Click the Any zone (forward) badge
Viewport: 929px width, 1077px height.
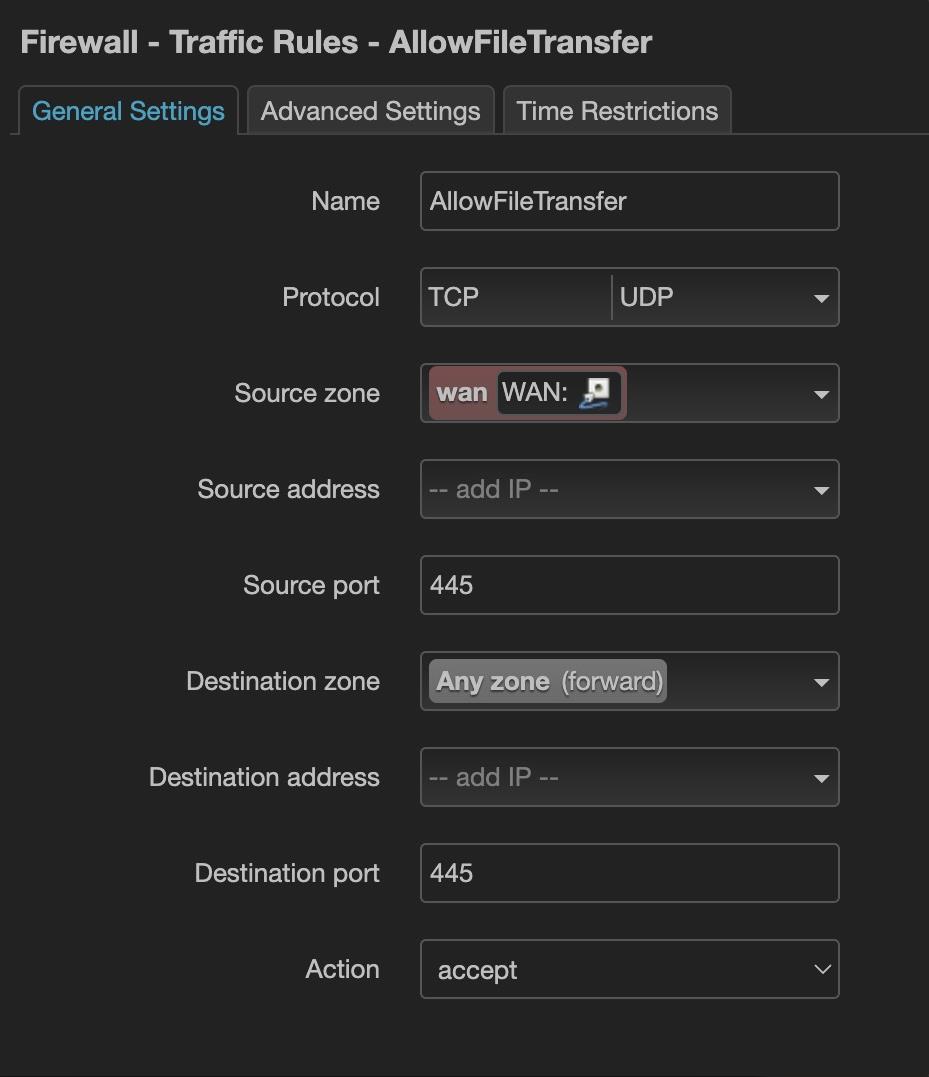point(548,681)
